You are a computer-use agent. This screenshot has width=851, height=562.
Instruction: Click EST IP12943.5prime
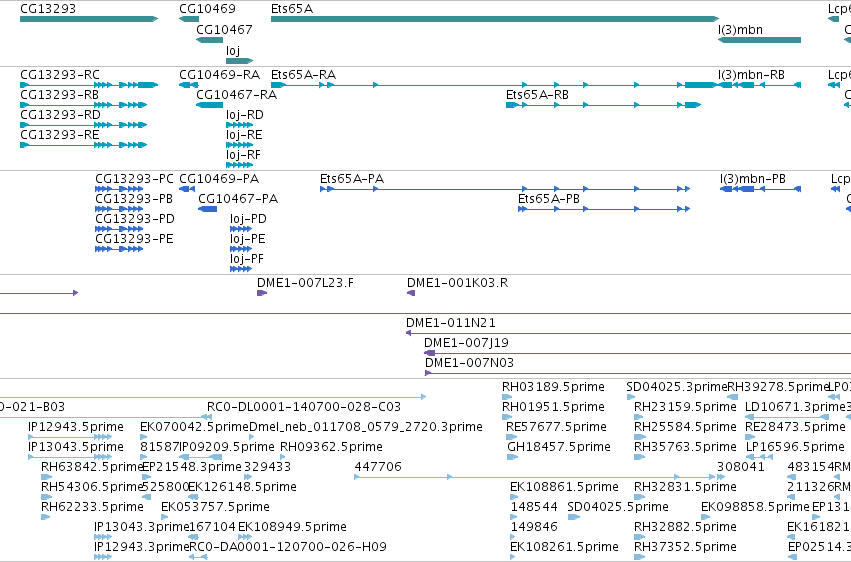coord(70,437)
